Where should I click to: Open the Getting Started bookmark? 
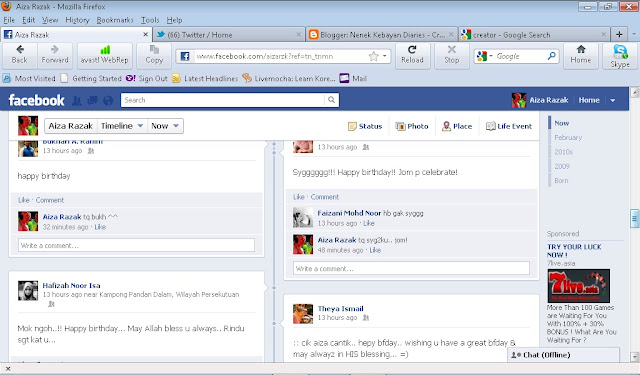[x=91, y=78]
